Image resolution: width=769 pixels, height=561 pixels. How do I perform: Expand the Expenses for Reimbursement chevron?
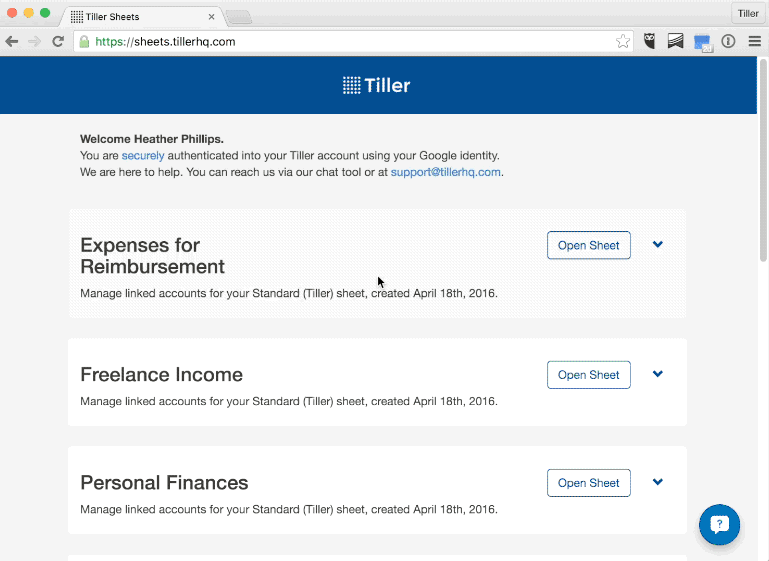tap(658, 244)
